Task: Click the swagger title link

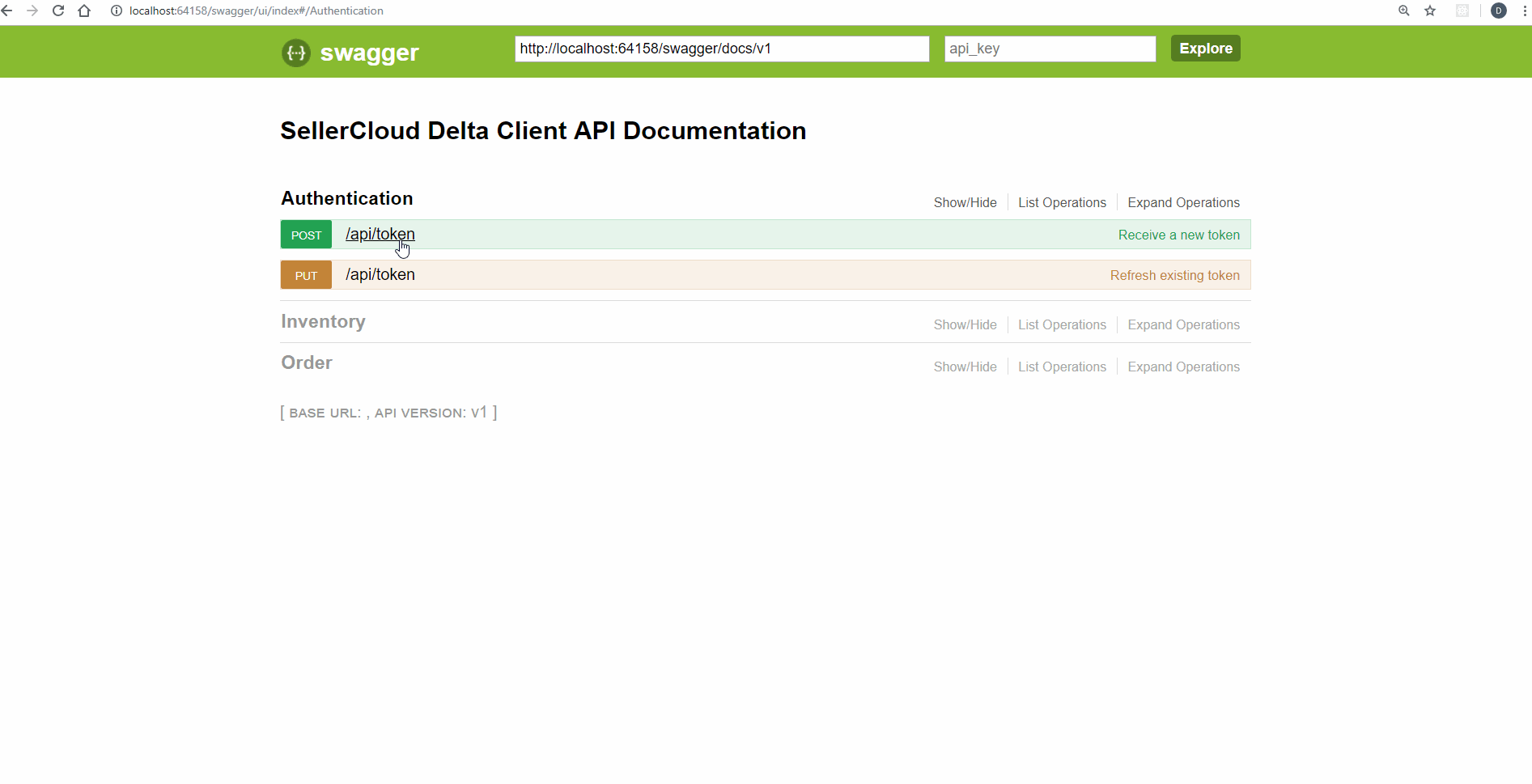Action: click(x=369, y=53)
